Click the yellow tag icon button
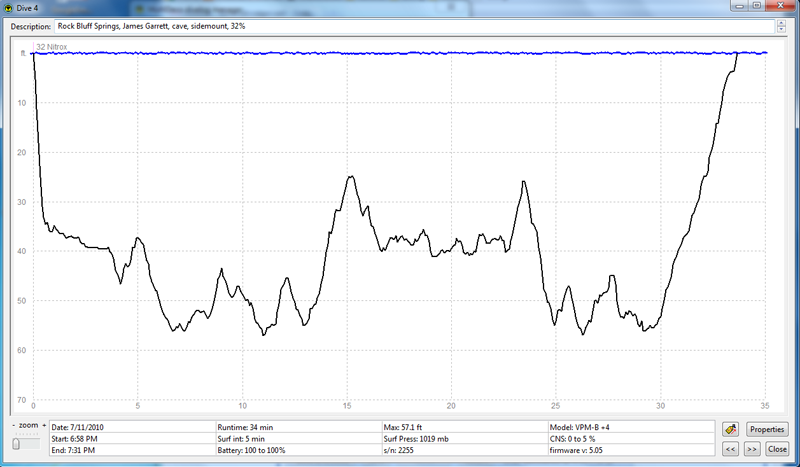Screen dimensions: 800x467 [731, 429]
